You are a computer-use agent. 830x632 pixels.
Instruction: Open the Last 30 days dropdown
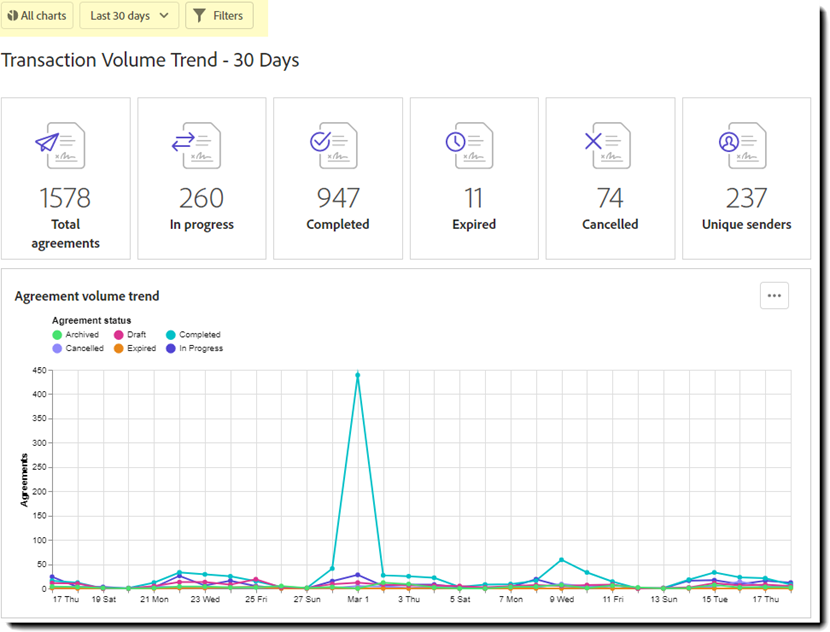coord(129,16)
